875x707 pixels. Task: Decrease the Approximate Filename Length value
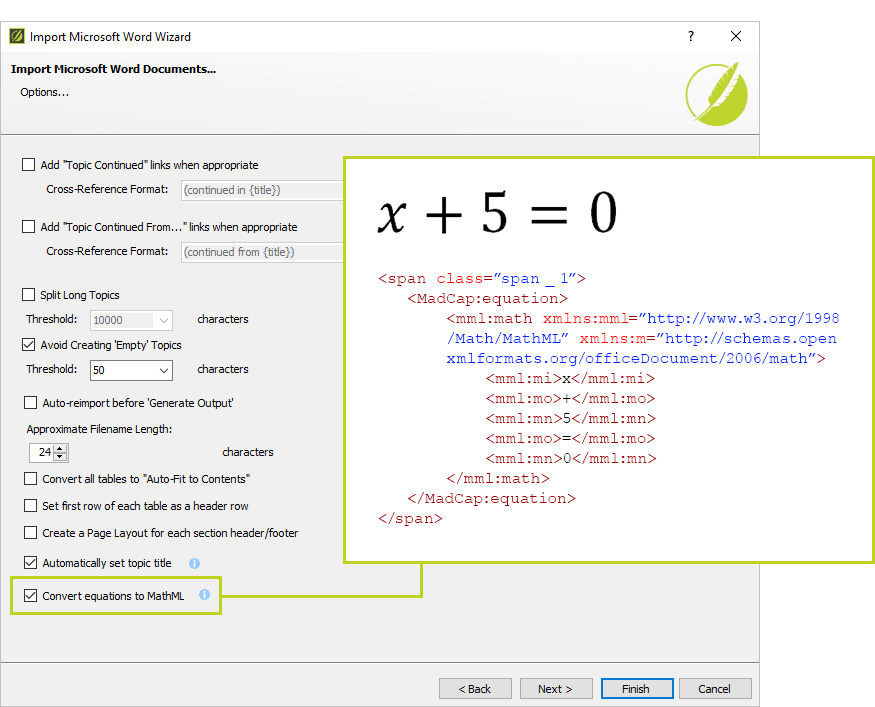coord(60,457)
